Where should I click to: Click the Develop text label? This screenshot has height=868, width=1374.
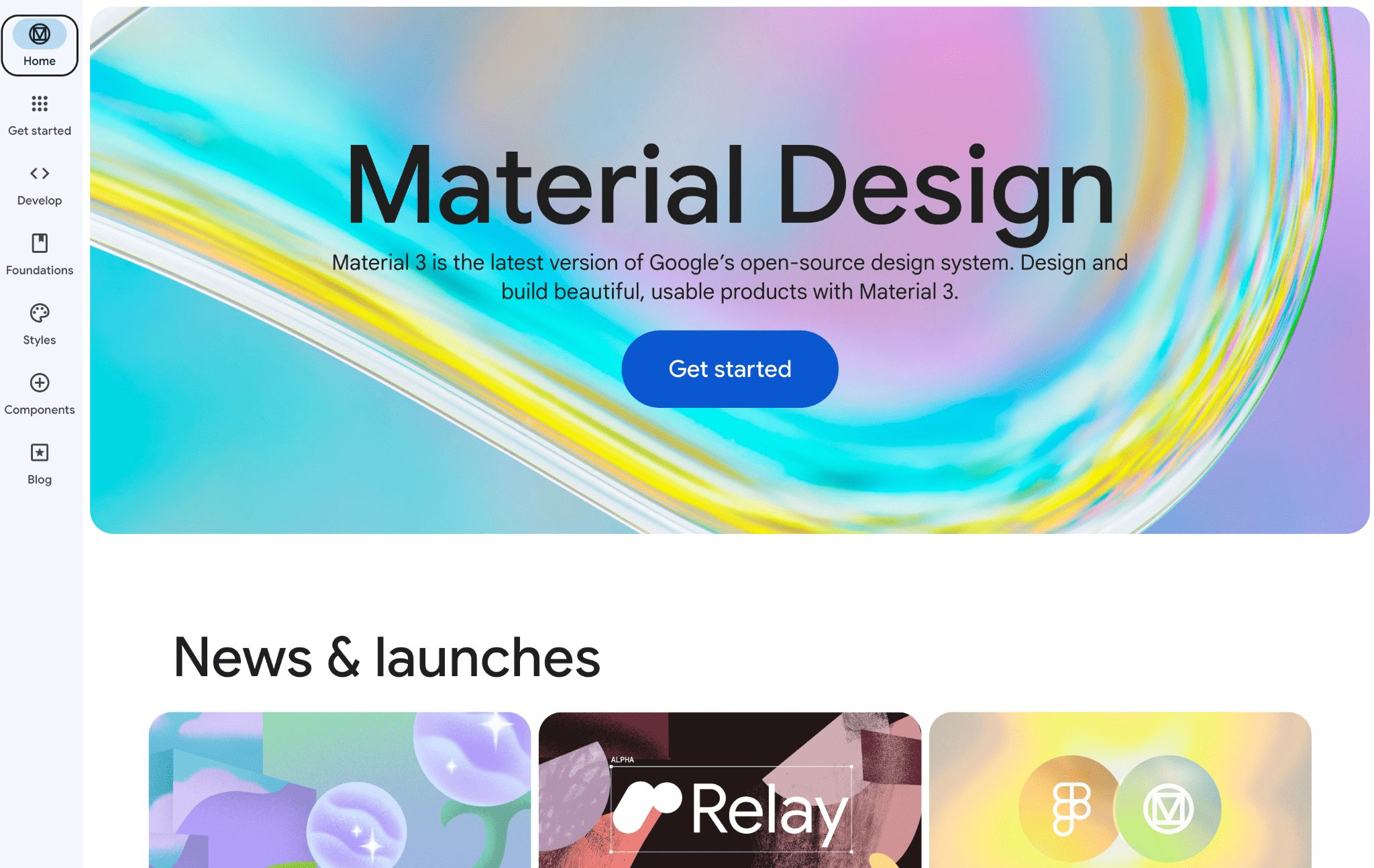[40, 201]
